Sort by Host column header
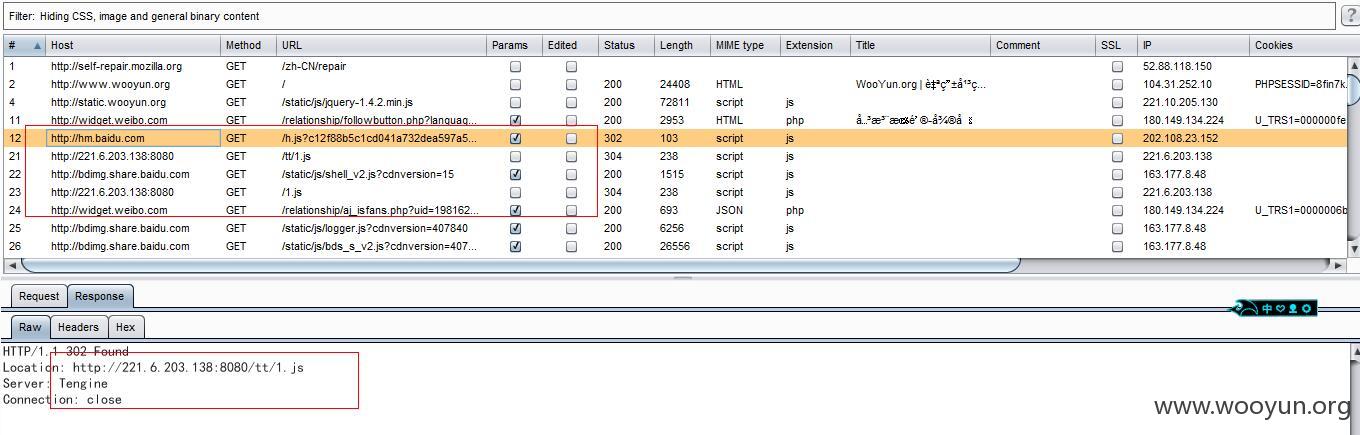The image size is (1360, 435). 134,45
